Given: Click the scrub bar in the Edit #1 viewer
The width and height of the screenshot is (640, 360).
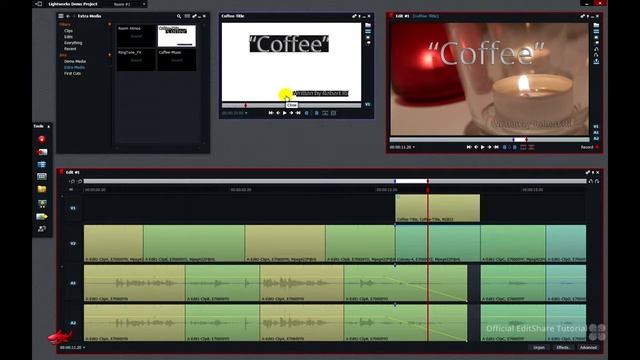Looking at the screenshot, I should pos(490,140).
